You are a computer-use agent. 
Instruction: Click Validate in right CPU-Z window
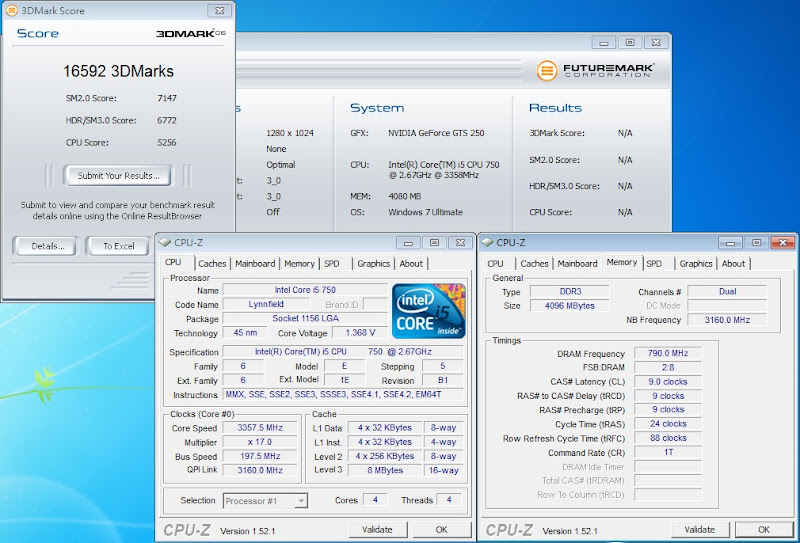point(699,530)
